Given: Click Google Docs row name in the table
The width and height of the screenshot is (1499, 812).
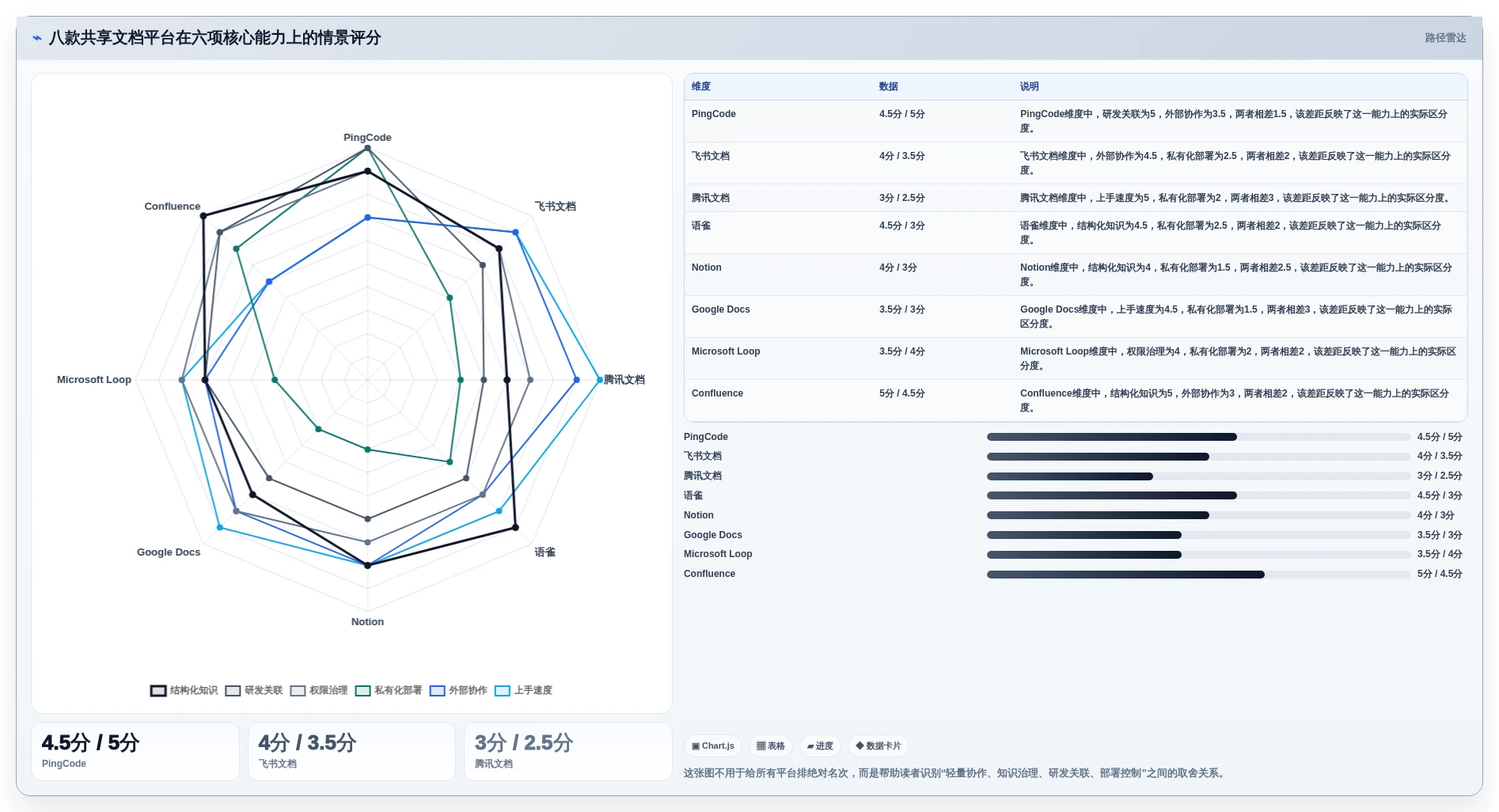Looking at the screenshot, I should (x=721, y=309).
